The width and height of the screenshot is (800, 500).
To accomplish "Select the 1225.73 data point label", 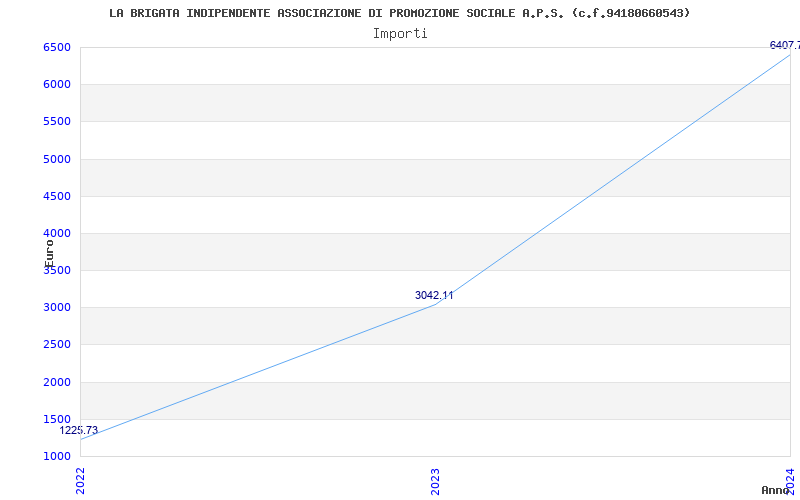I will 79,430.
